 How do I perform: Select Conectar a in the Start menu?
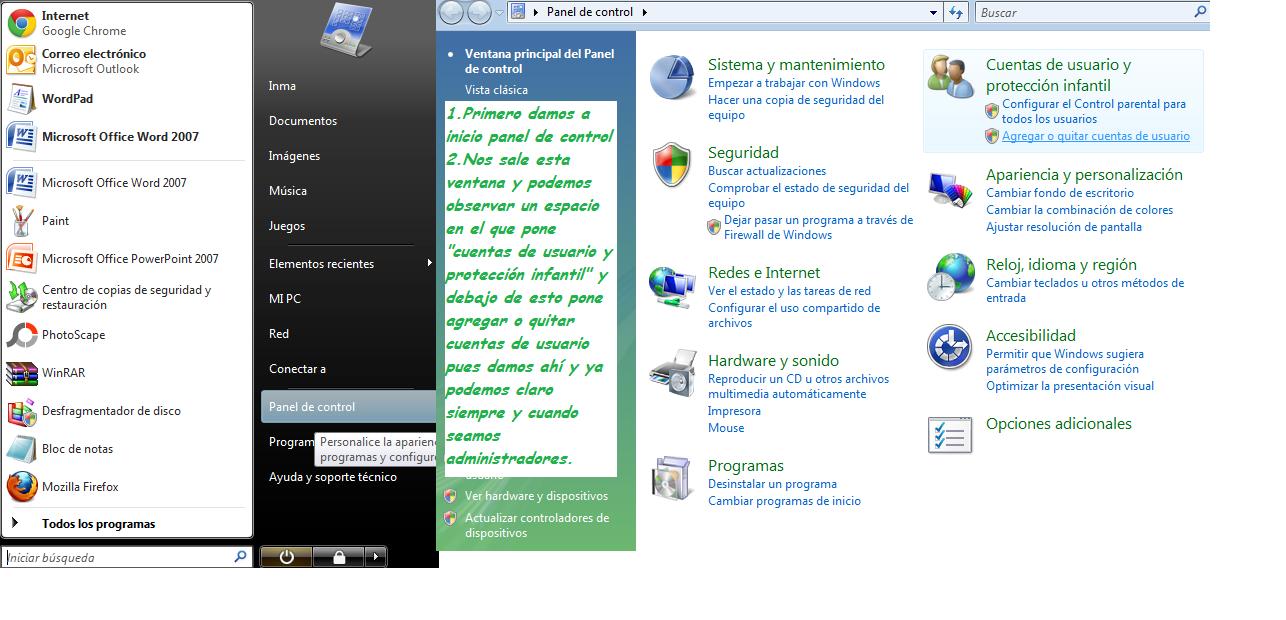297,369
